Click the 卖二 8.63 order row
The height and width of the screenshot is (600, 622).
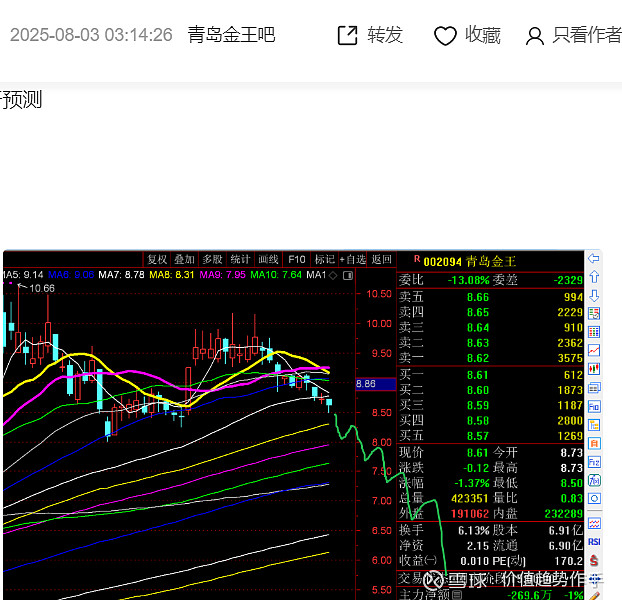tap(491, 343)
